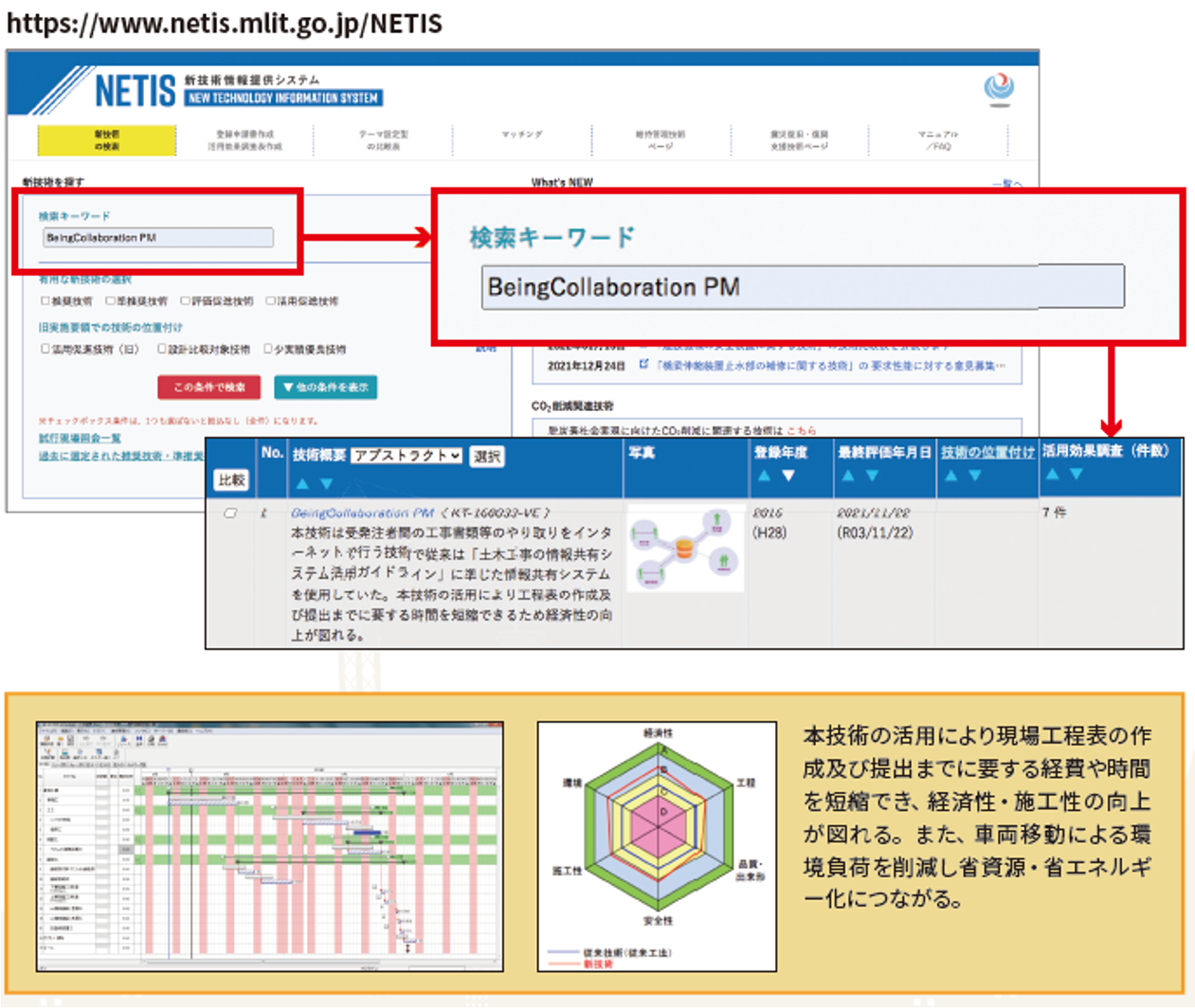Open the 登録申請書作成 tab

pos(244,140)
